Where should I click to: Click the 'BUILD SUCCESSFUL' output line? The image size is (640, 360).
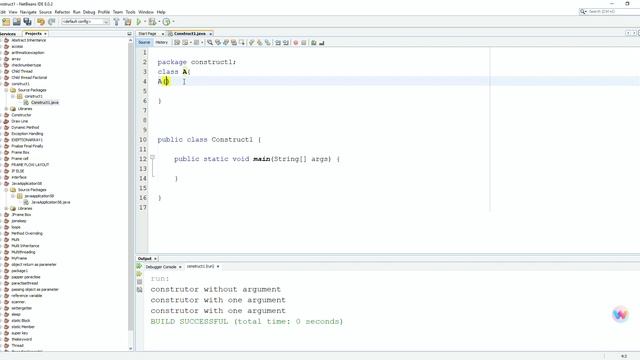247,322
